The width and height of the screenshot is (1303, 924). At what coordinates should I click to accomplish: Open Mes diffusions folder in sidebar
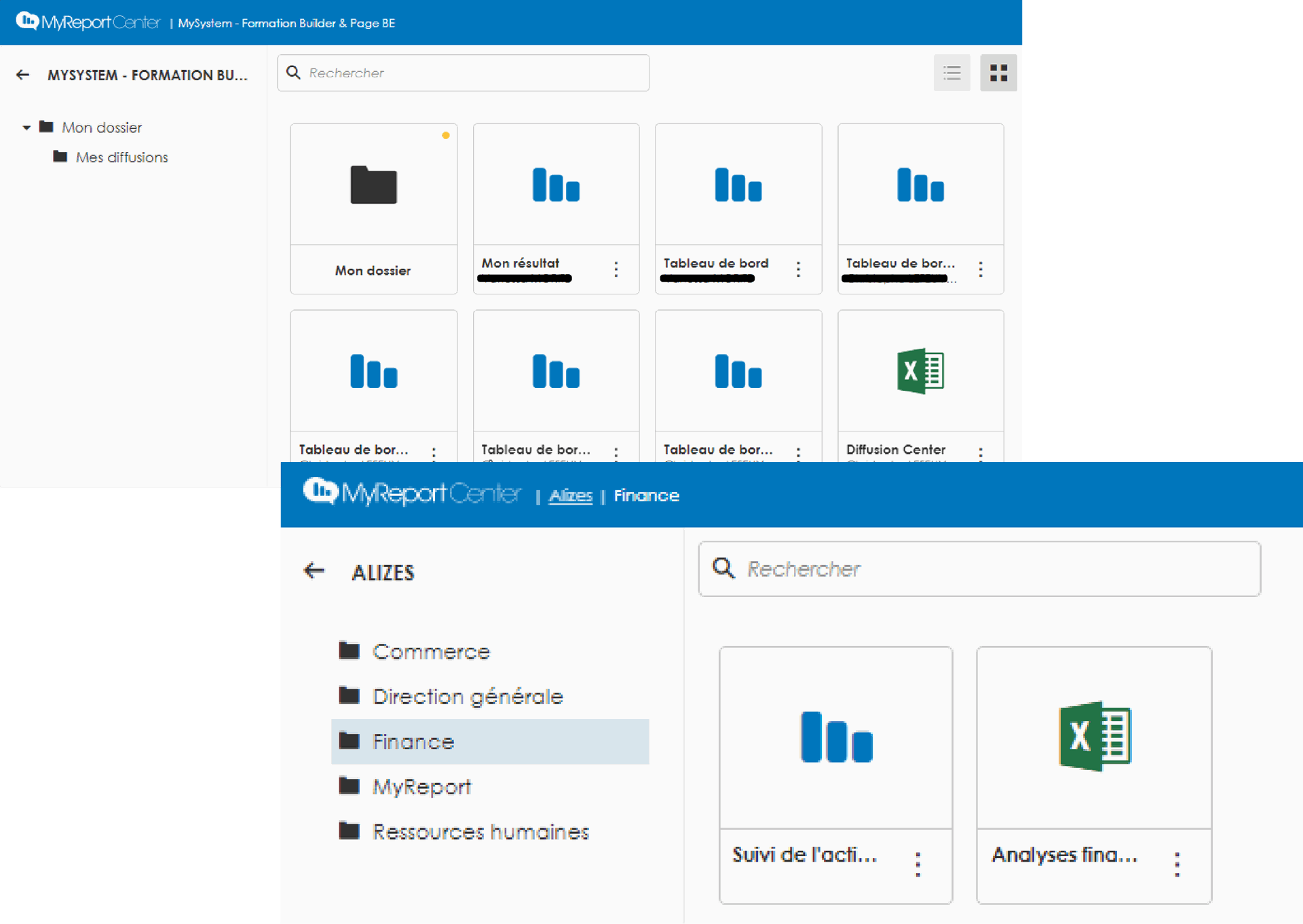[121, 157]
